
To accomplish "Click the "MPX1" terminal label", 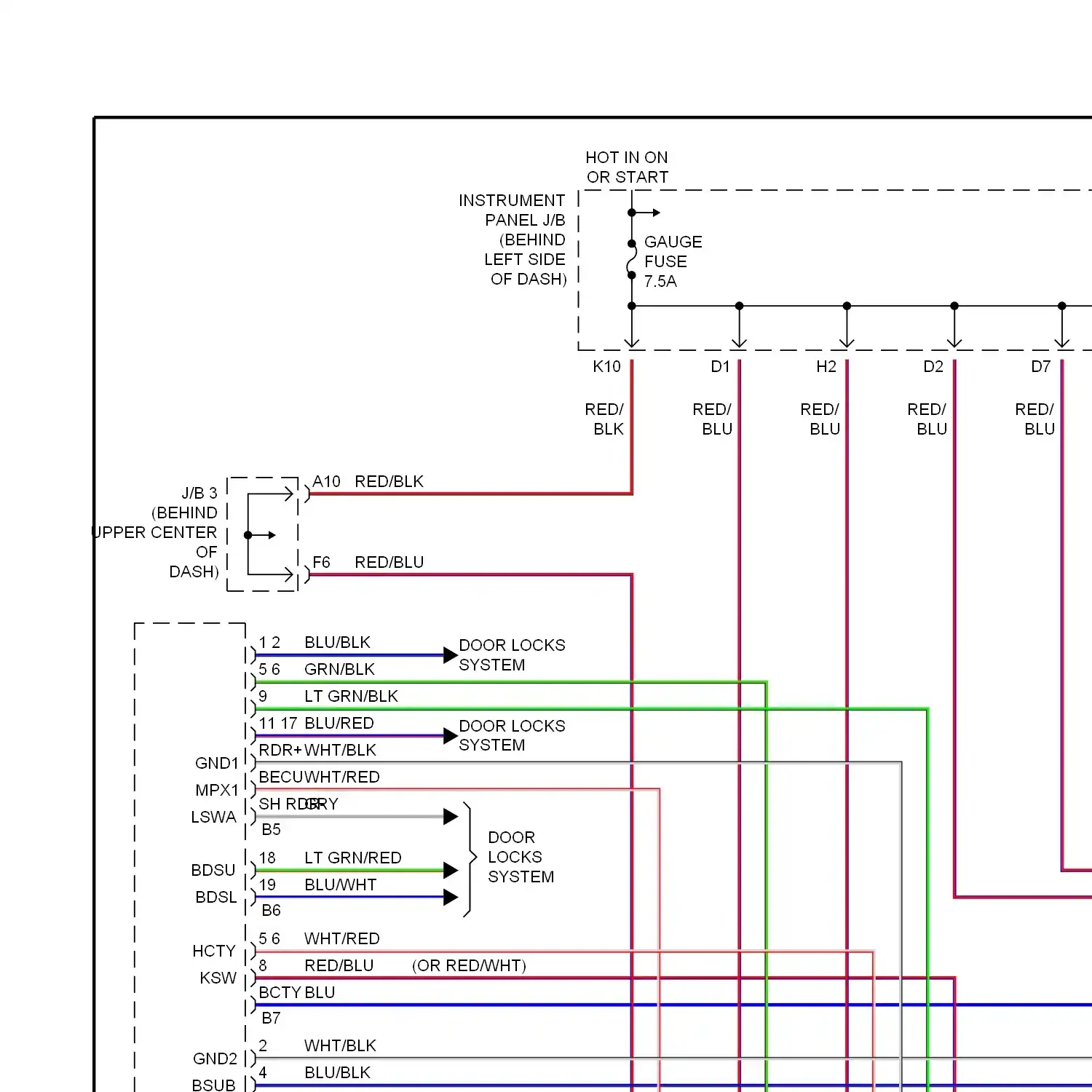I will coord(217,790).
